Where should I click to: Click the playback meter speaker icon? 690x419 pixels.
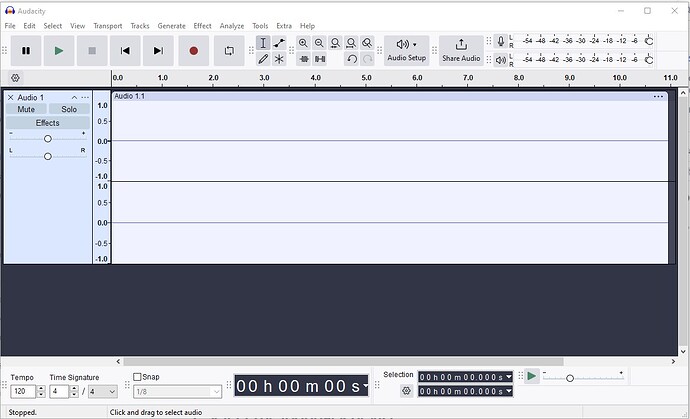(501, 60)
